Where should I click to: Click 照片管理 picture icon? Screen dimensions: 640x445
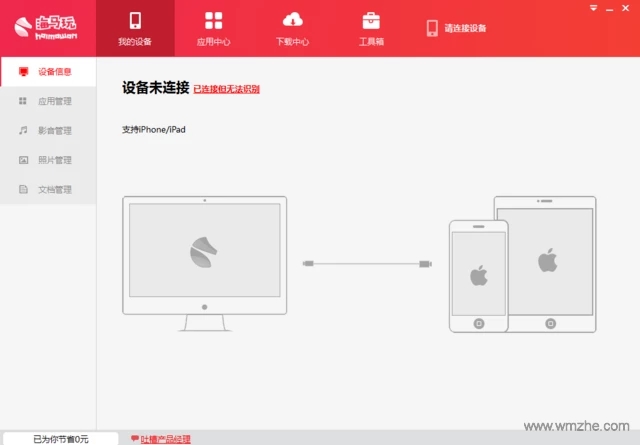(x=23, y=160)
